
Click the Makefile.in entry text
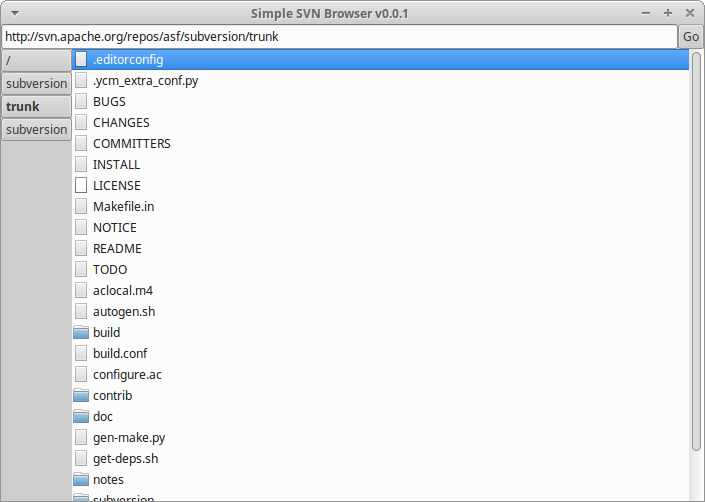pos(124,206)
